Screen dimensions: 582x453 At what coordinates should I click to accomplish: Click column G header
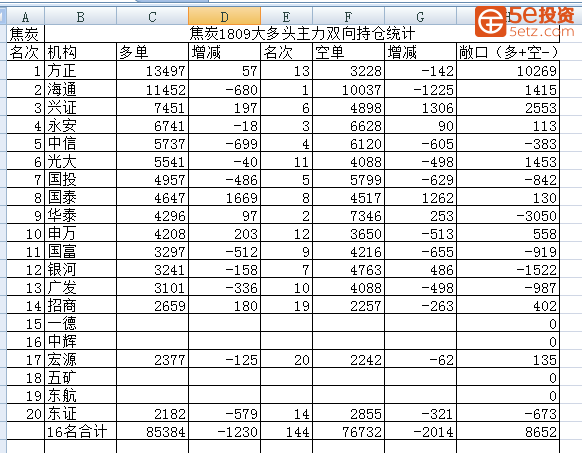(x=420, y=17)
